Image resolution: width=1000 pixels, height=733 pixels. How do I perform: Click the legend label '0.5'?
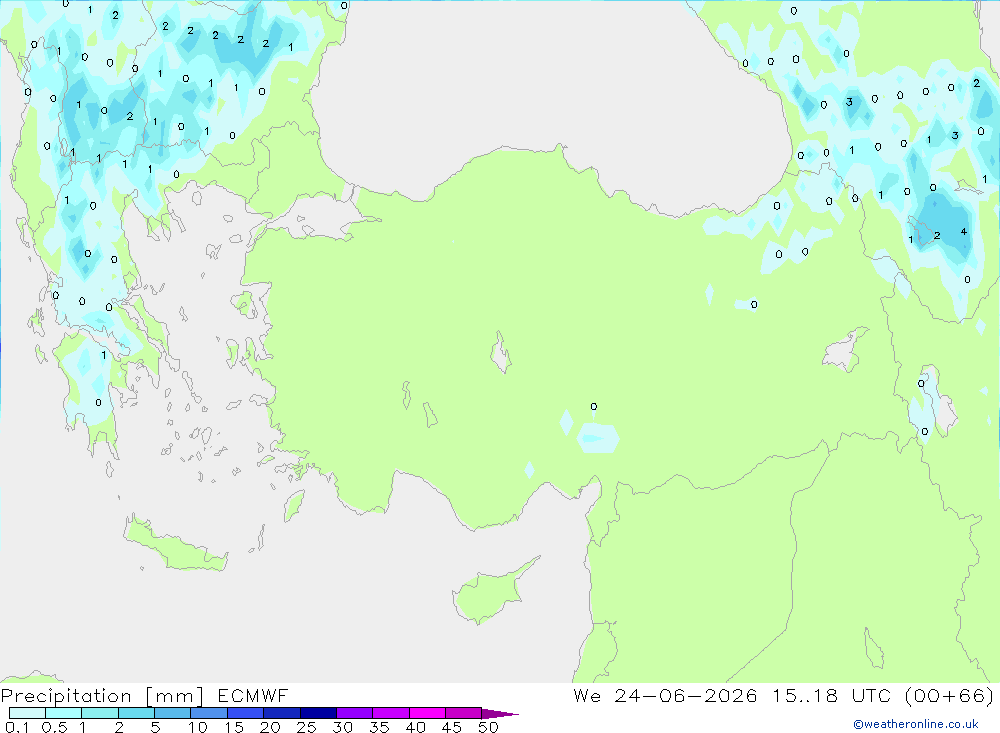pyautogui.click(x=54, y=727)
